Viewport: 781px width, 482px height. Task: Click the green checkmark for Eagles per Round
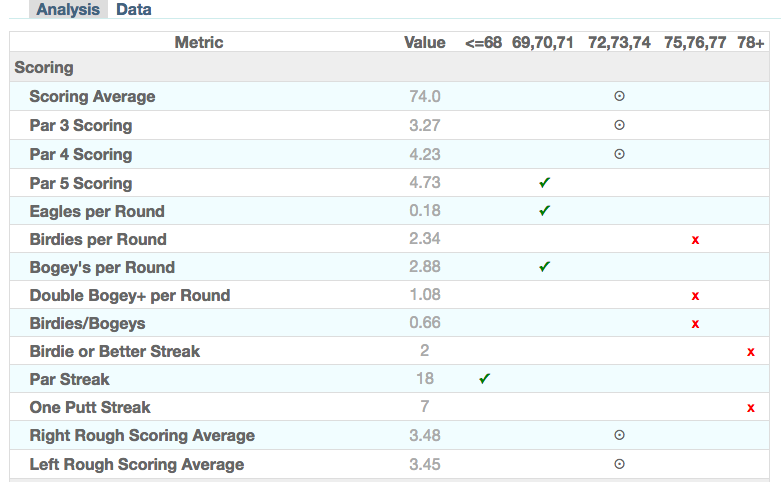coord(544,211)
